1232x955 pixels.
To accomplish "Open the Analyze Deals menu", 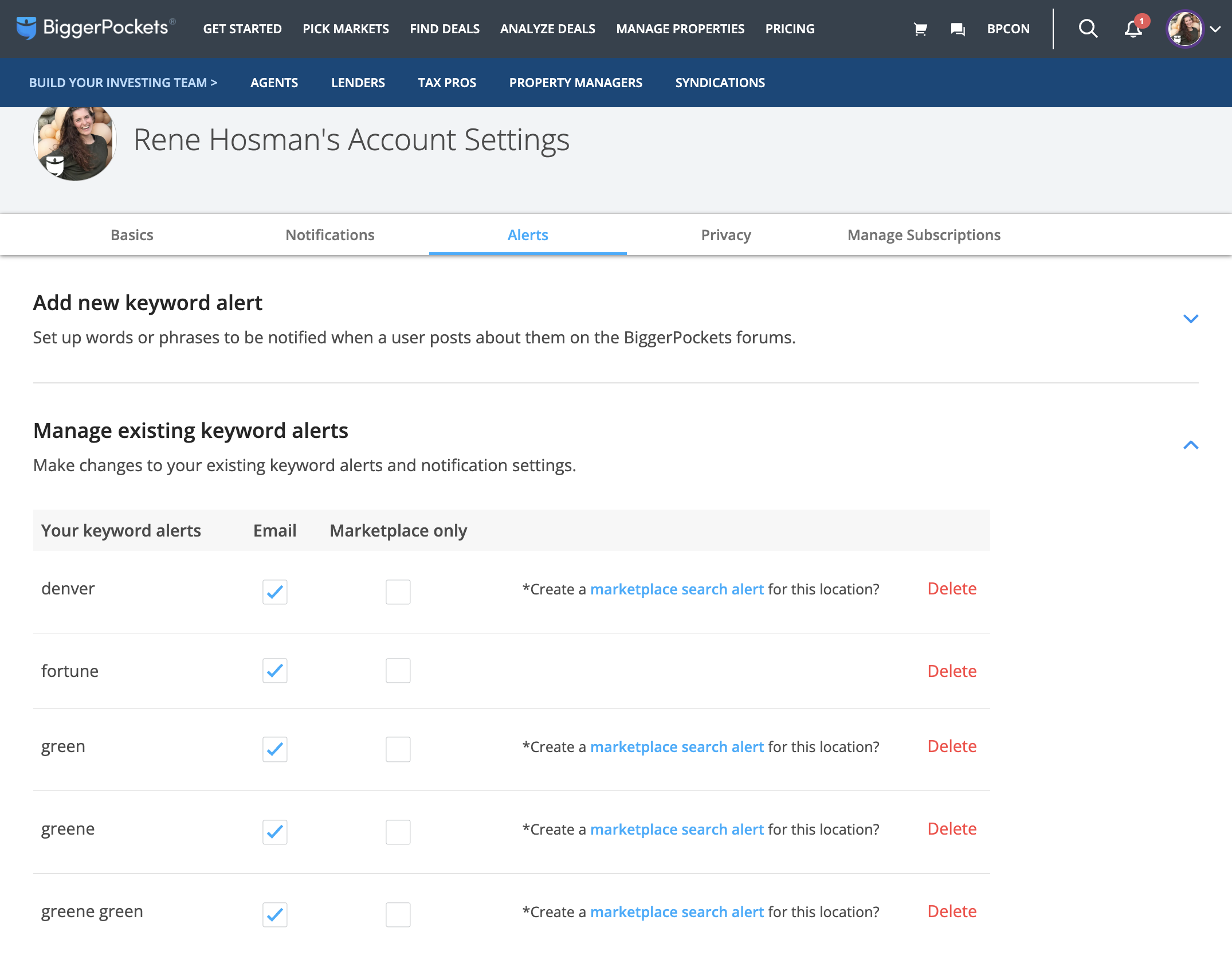I will pyautogui.click(x=547, y=29).
